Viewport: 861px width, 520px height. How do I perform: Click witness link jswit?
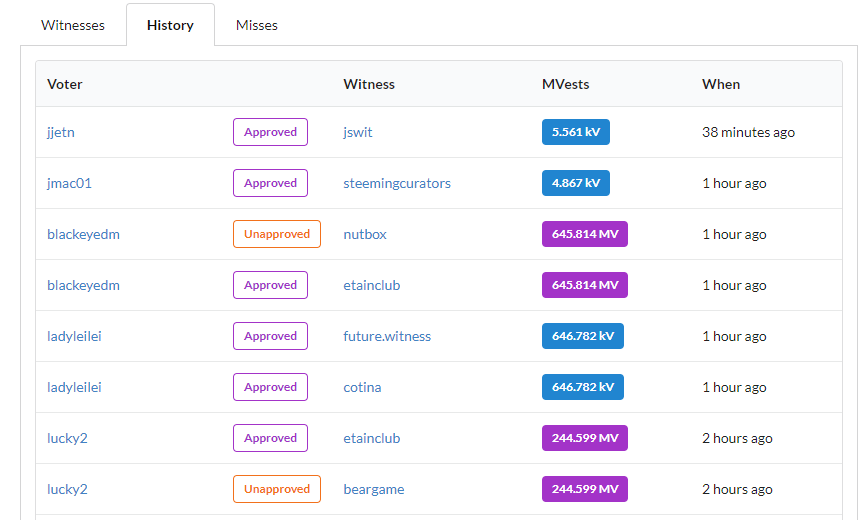pyautogui.click(x=357, y=132)
